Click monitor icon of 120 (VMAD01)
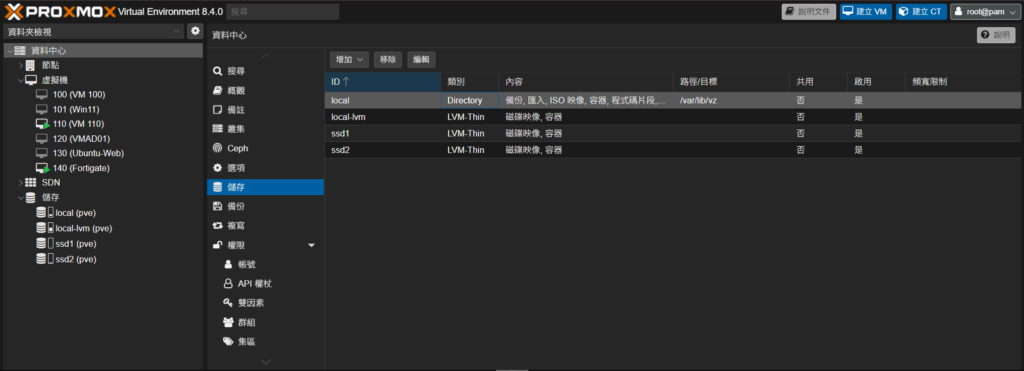Viewport: 1024px width, 371px height. click(x=42, y=138)
